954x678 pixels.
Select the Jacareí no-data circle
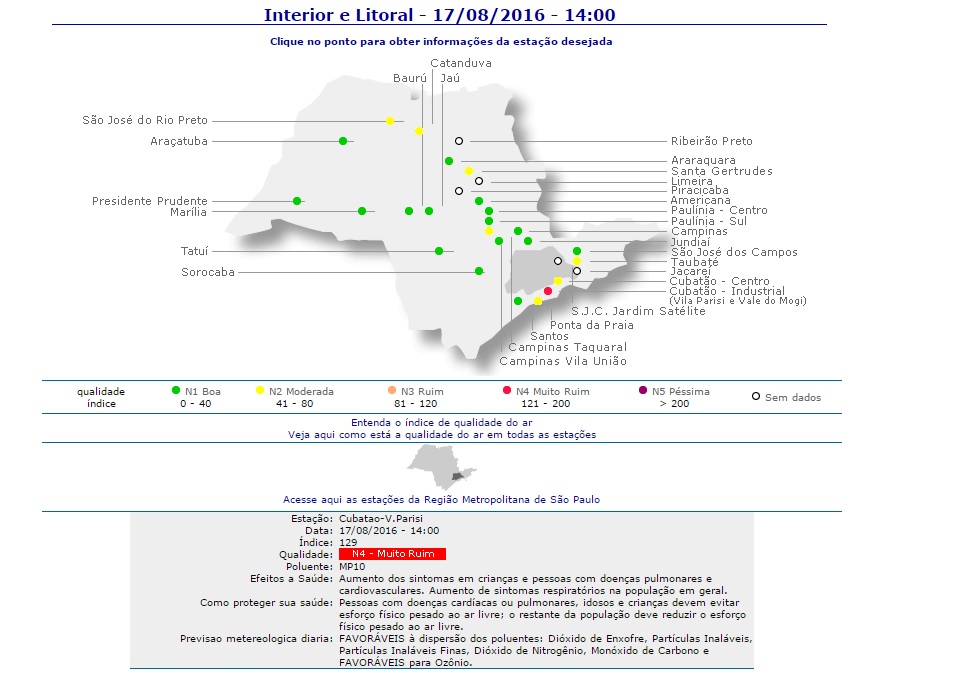[577, 271]
